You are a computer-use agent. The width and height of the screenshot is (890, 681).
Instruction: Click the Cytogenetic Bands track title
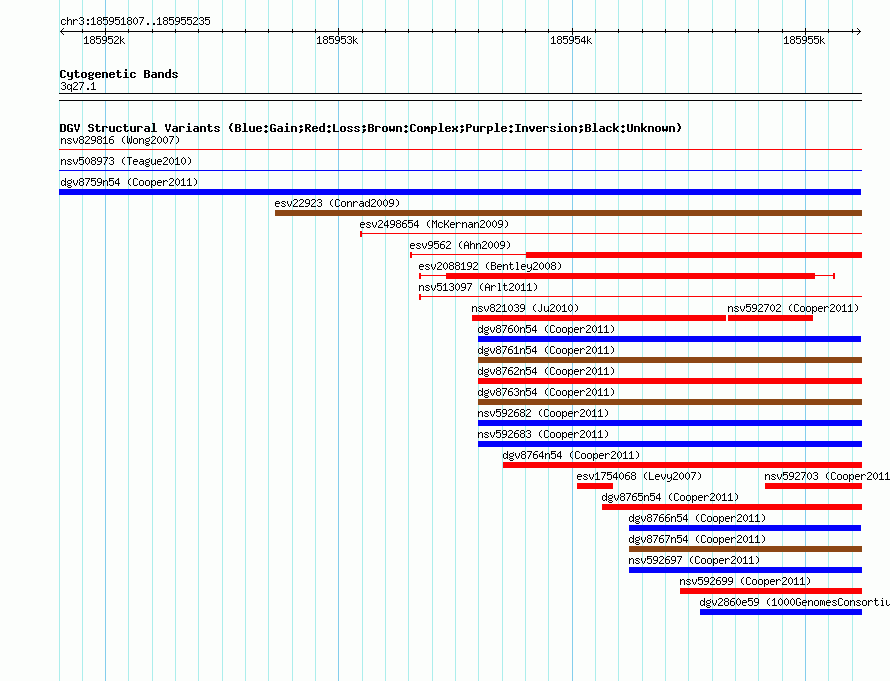(119, 74)
